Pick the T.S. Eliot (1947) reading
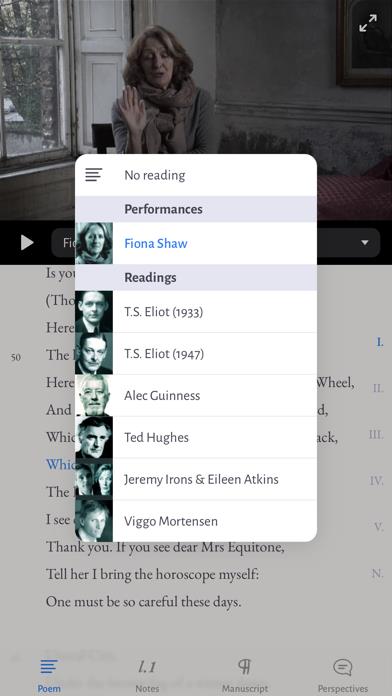The width and height of the screenshot is (392, 696). (196, 354)
